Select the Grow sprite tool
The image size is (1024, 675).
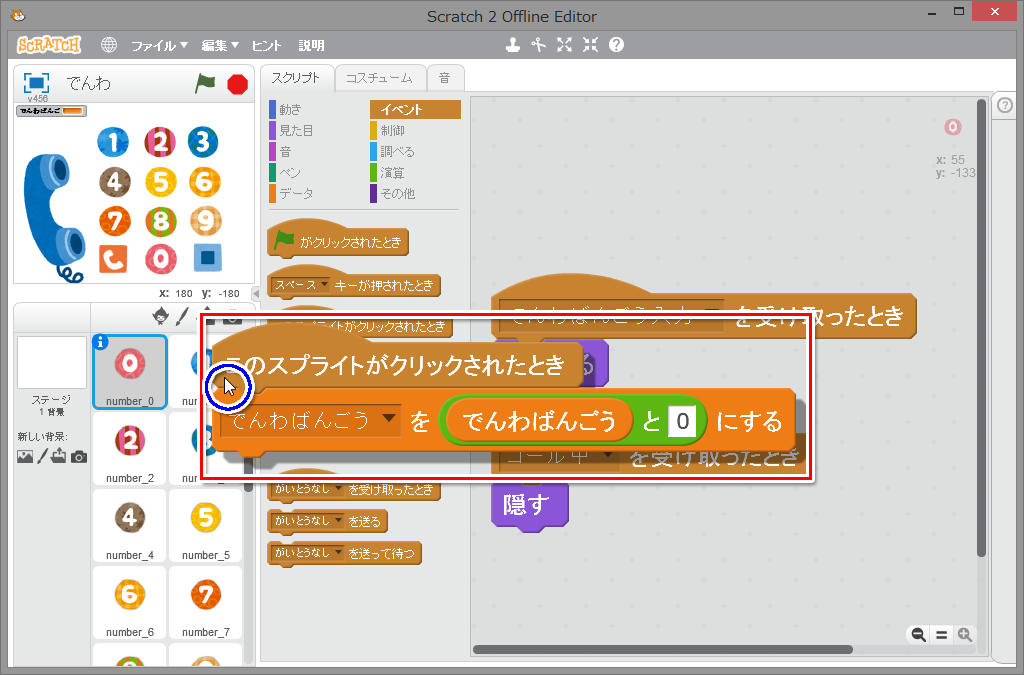click(x=564, y=44)
